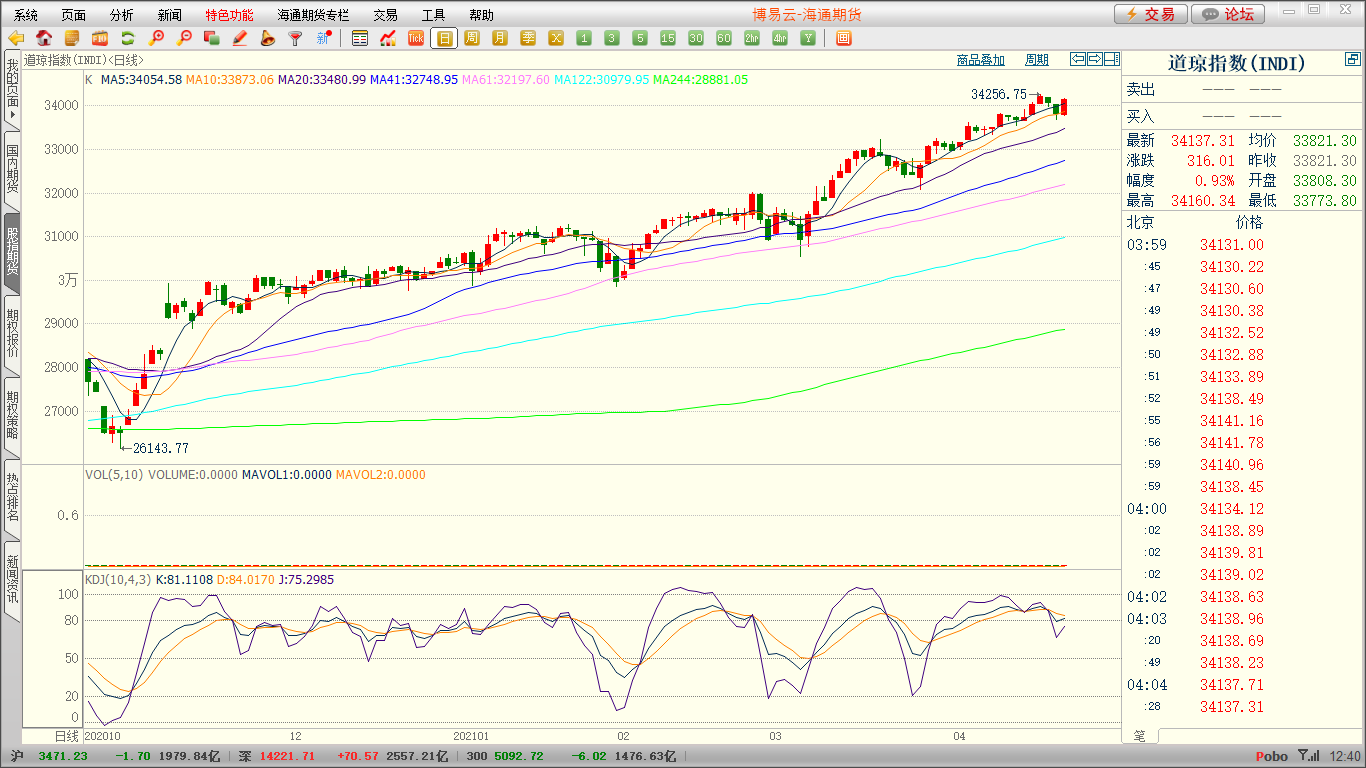Expand the 我的页面 side tab
This screenshot has height=768, width=1366.
click(12, 91)
